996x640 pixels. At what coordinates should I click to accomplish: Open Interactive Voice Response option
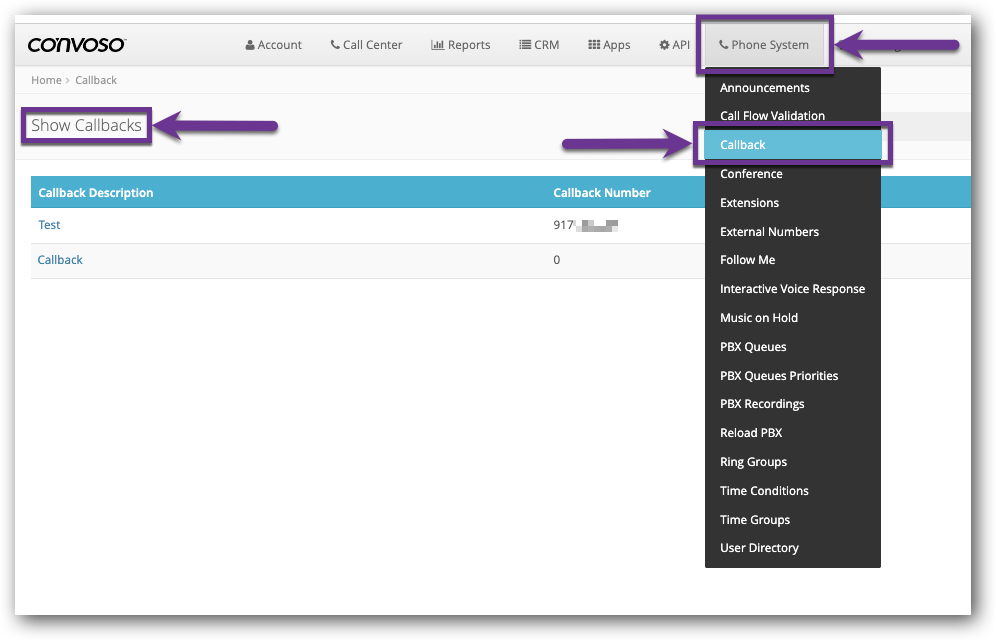tap(792, 289)
